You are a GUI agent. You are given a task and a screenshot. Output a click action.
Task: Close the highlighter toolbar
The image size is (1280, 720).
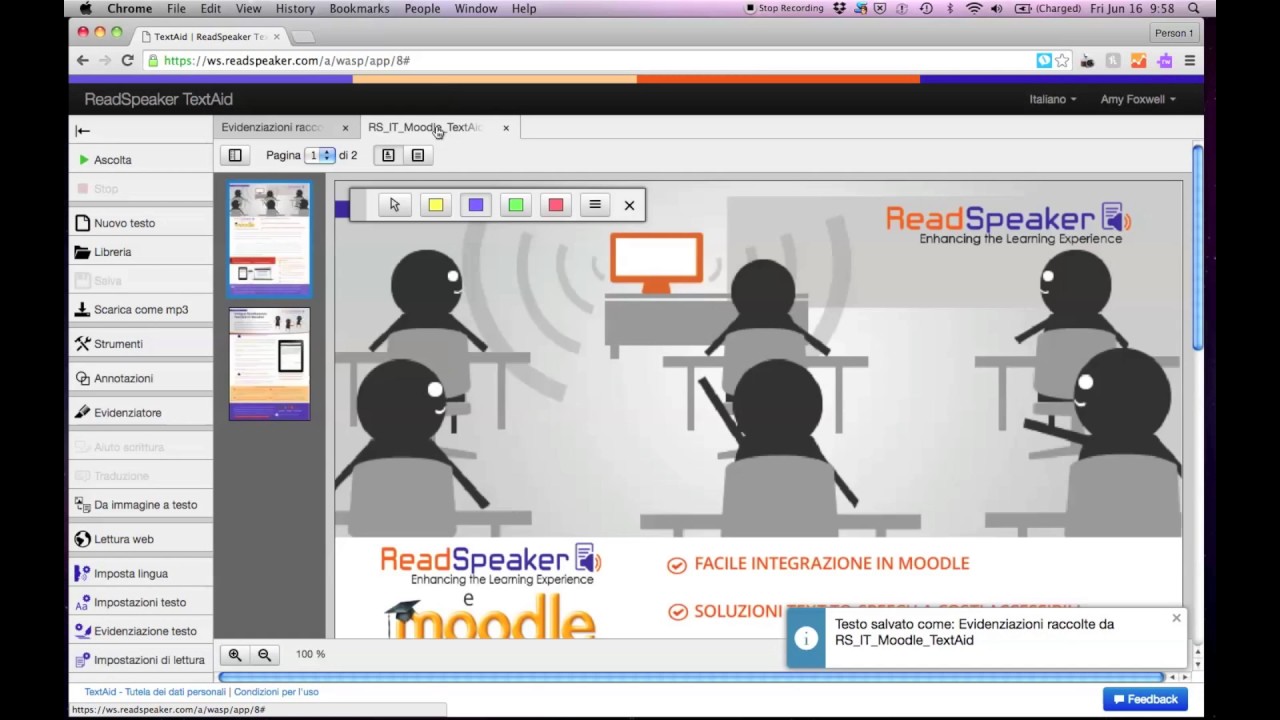(x=629, y=205)
